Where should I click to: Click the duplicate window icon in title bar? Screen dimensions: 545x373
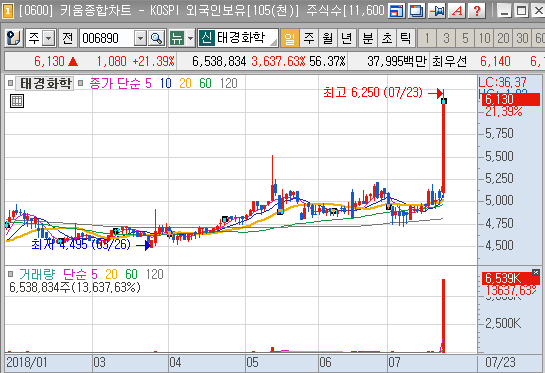[416, 11]
